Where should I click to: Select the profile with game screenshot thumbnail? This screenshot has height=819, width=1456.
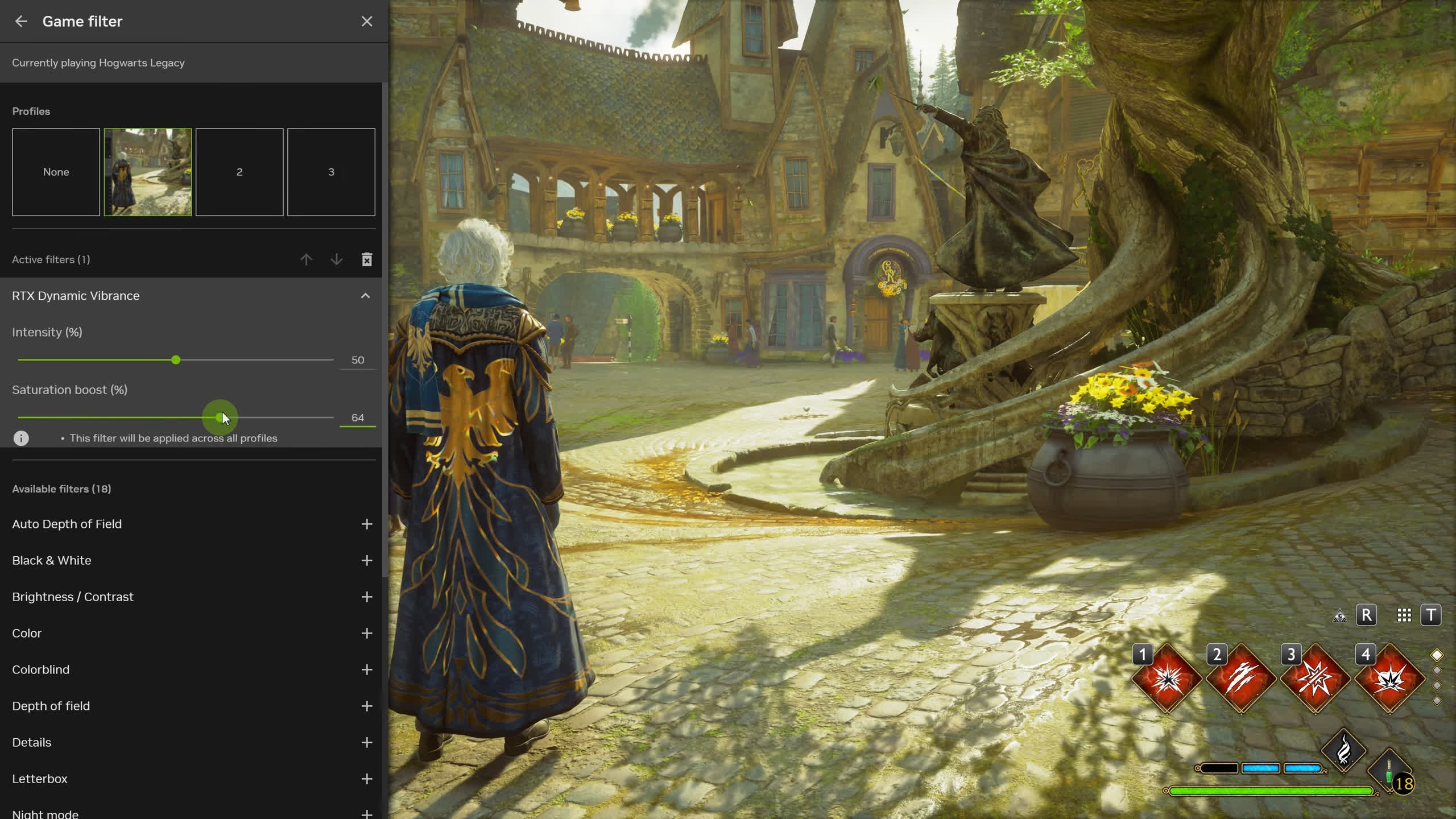(x=148, y=172)
